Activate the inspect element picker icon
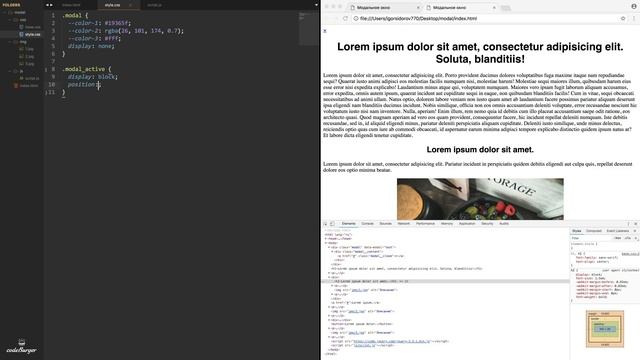This screenshot has width=640, height=360. coord(325,224)
